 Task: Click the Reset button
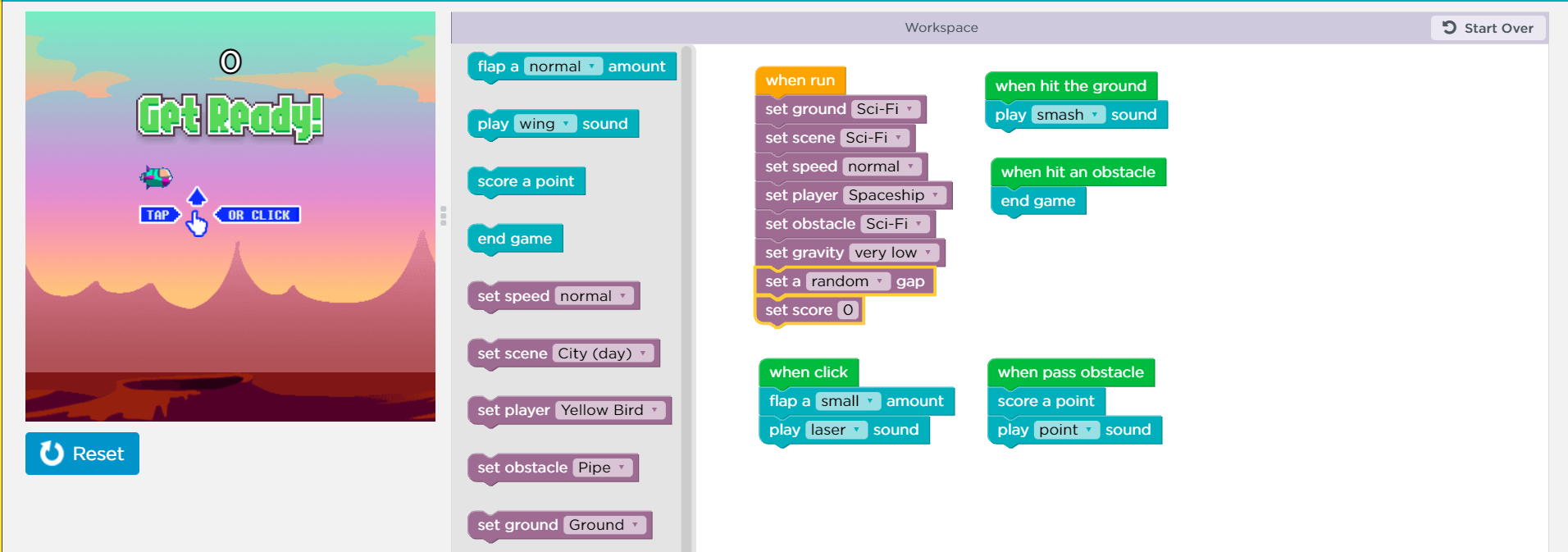pyautogui.click(x=82, y=454)
